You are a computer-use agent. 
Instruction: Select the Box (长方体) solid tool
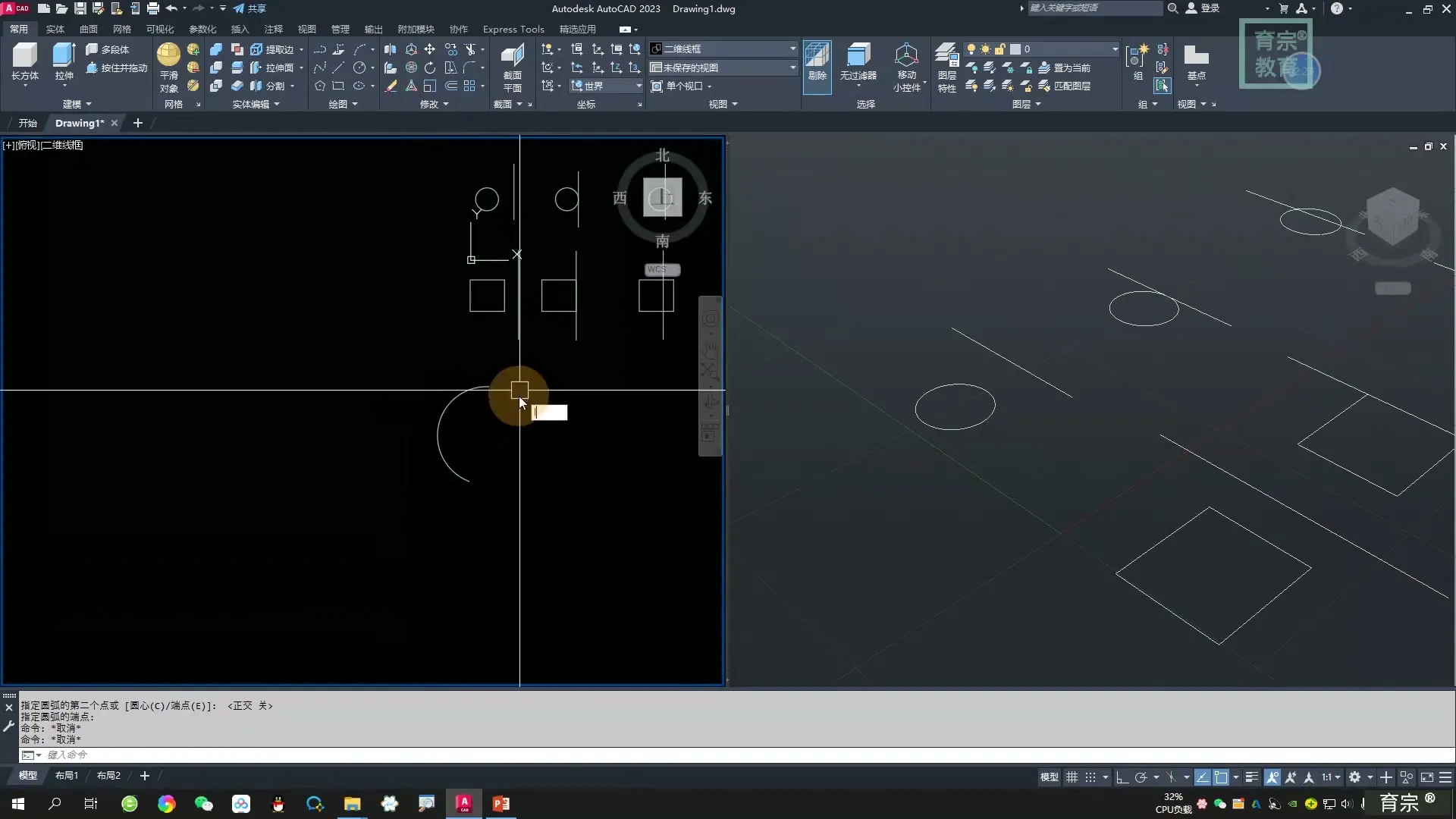click(x=24, y=55)
